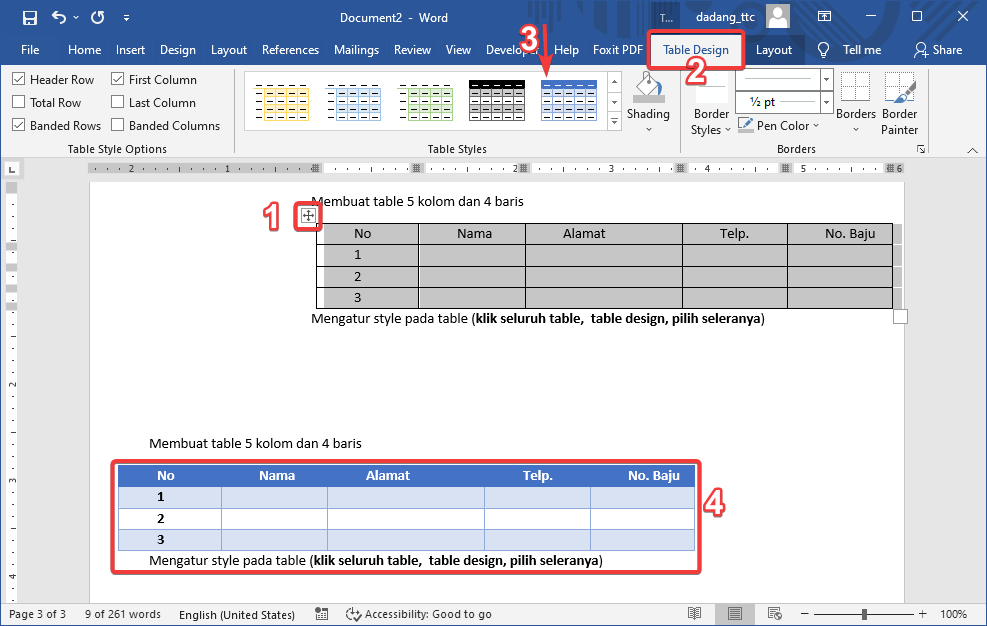Check the First Column option
The height and width of the screenshot is (626, 987).
(x=116, y=78)
